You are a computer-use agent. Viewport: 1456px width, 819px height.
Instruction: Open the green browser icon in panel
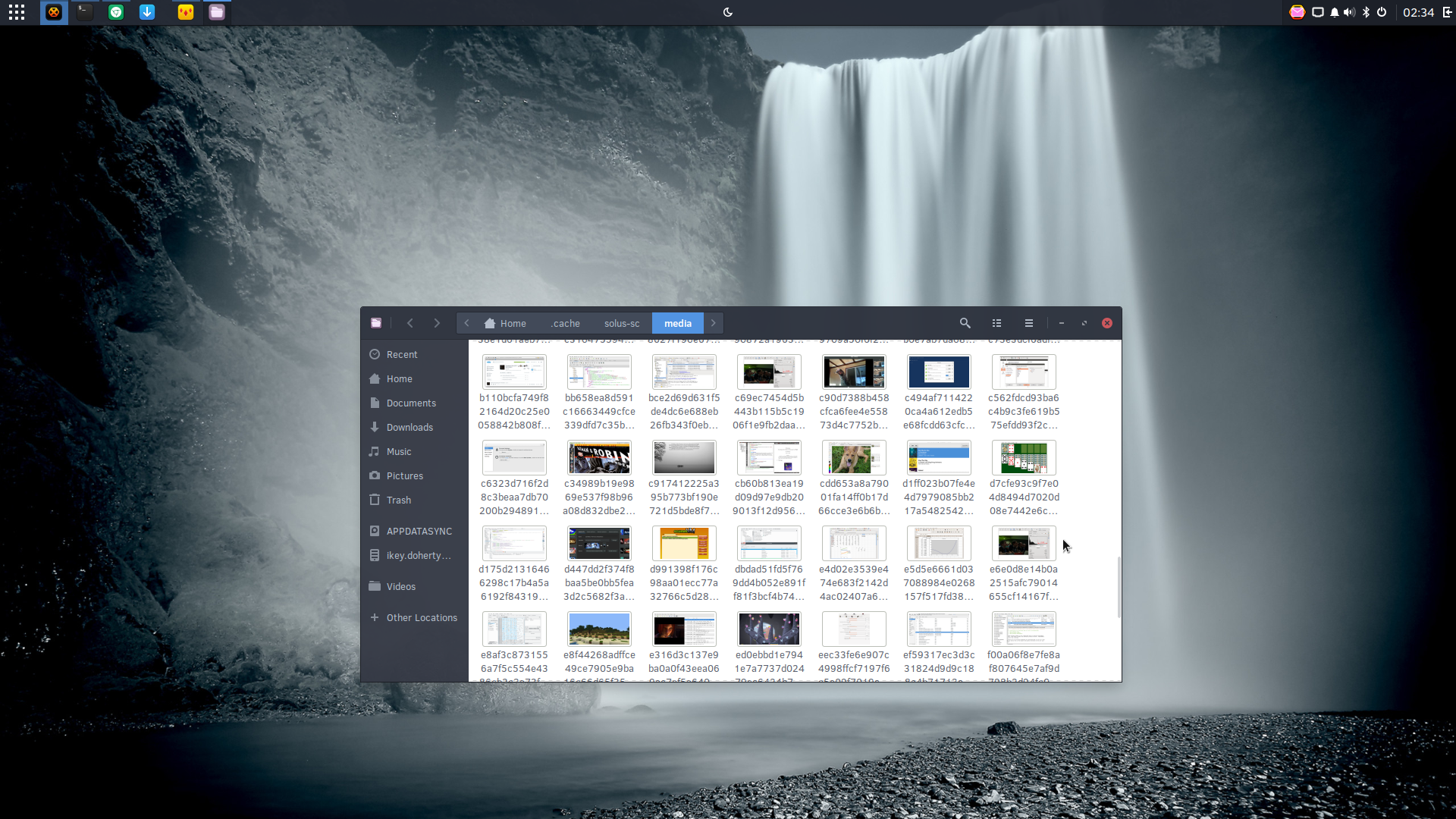[116, 12]
